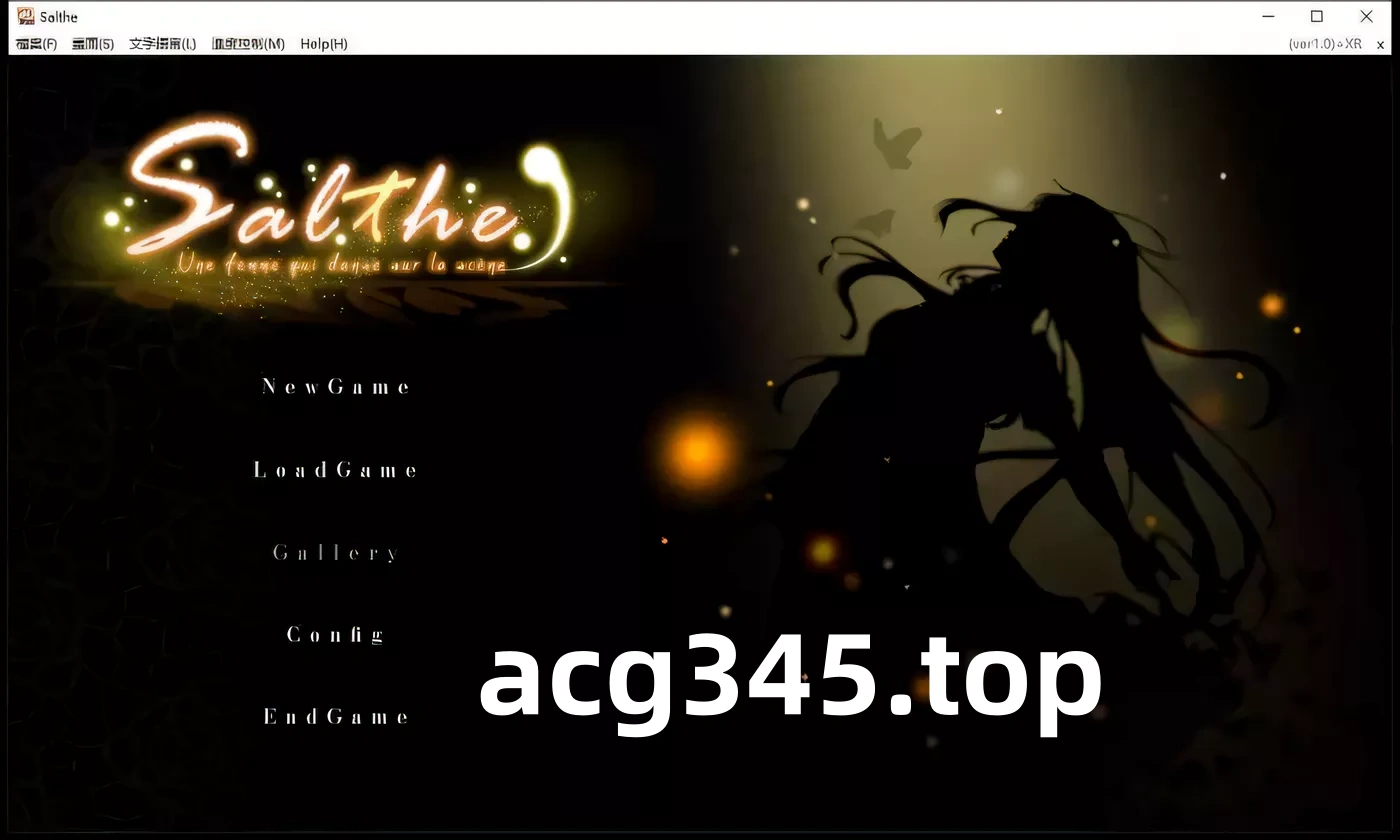Click the small x beside the version label

[x=1381, y=44]
